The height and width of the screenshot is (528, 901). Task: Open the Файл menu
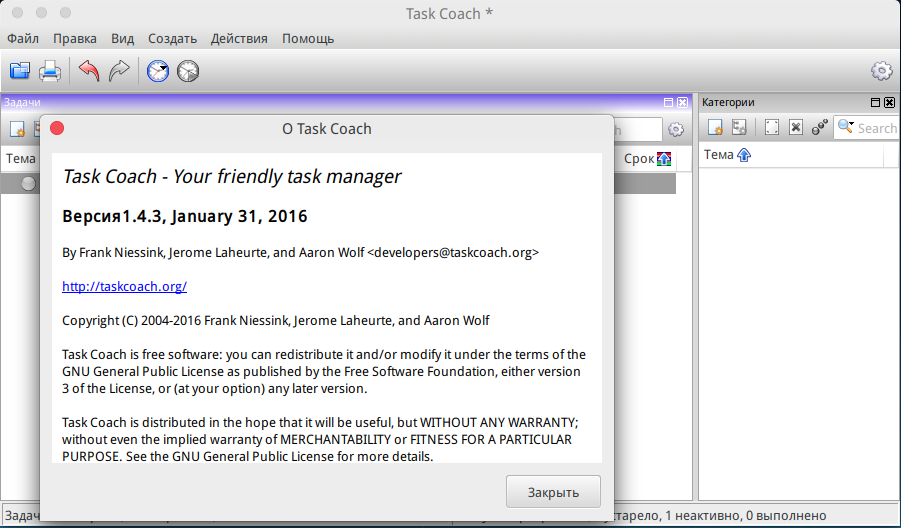pos(23,38)
